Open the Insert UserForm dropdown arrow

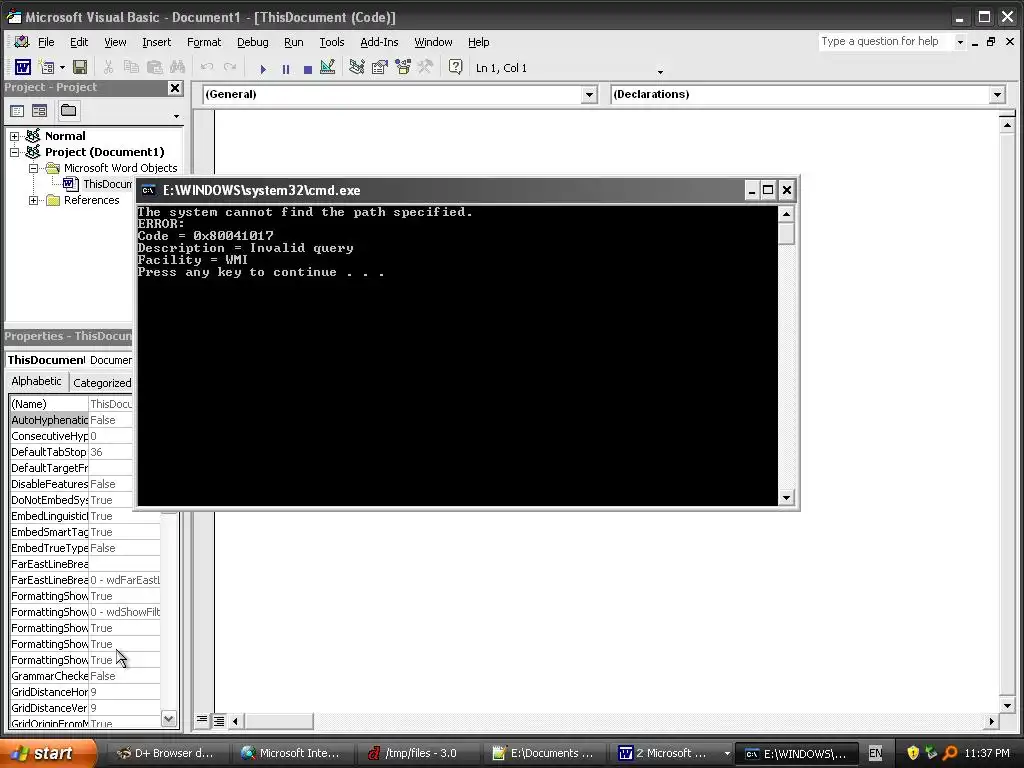[x=62, y=67]
